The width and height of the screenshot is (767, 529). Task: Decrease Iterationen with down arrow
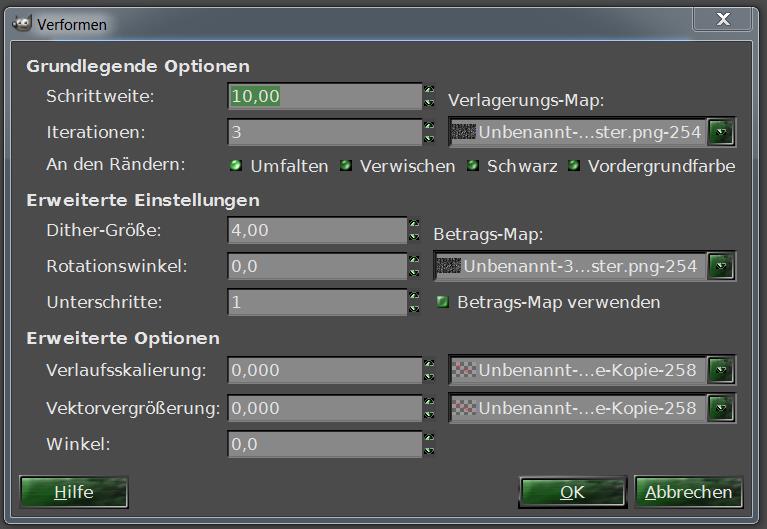pos(429,139)
